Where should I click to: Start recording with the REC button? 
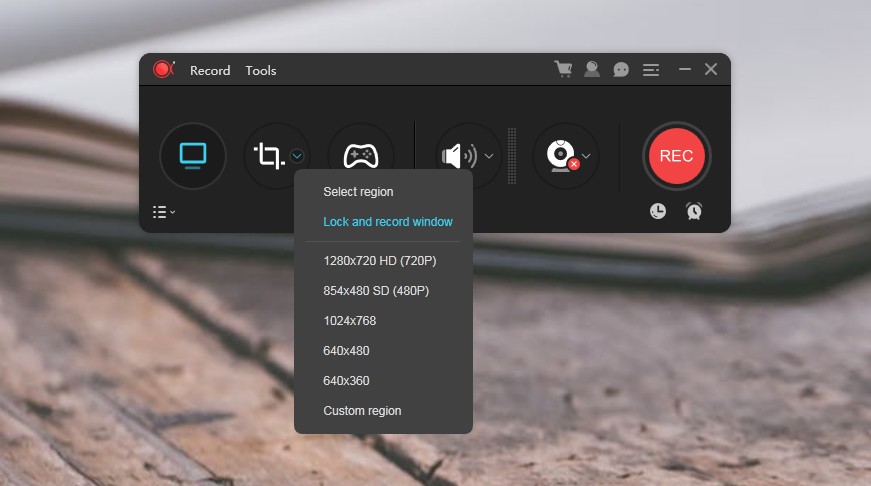pos(677,156)
